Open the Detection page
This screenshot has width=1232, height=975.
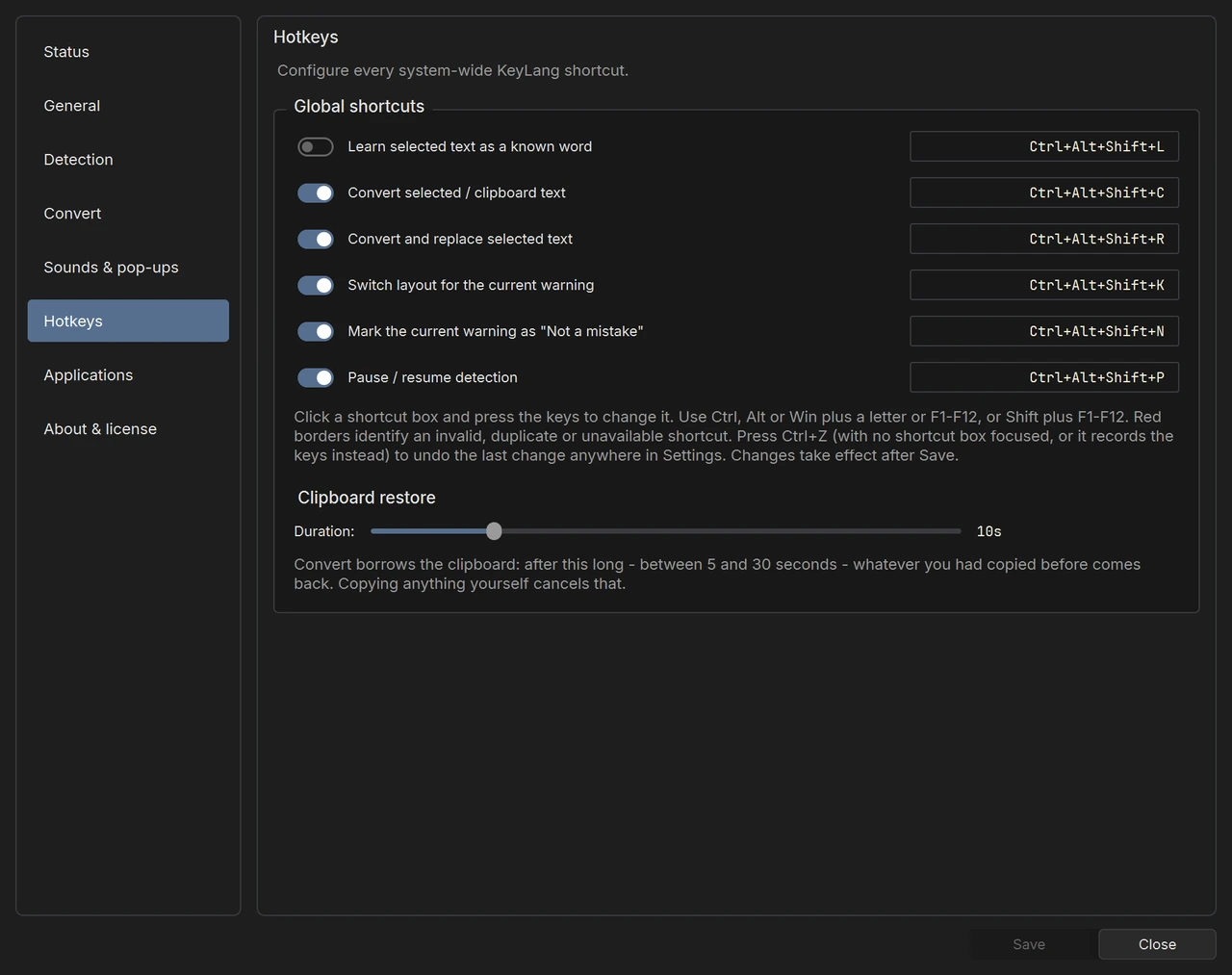pos(128,160)
